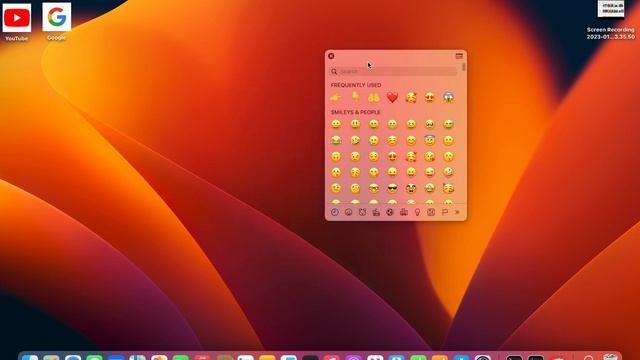
Task: Jump to Travel & Places category icon
Action: coord(404,212)
